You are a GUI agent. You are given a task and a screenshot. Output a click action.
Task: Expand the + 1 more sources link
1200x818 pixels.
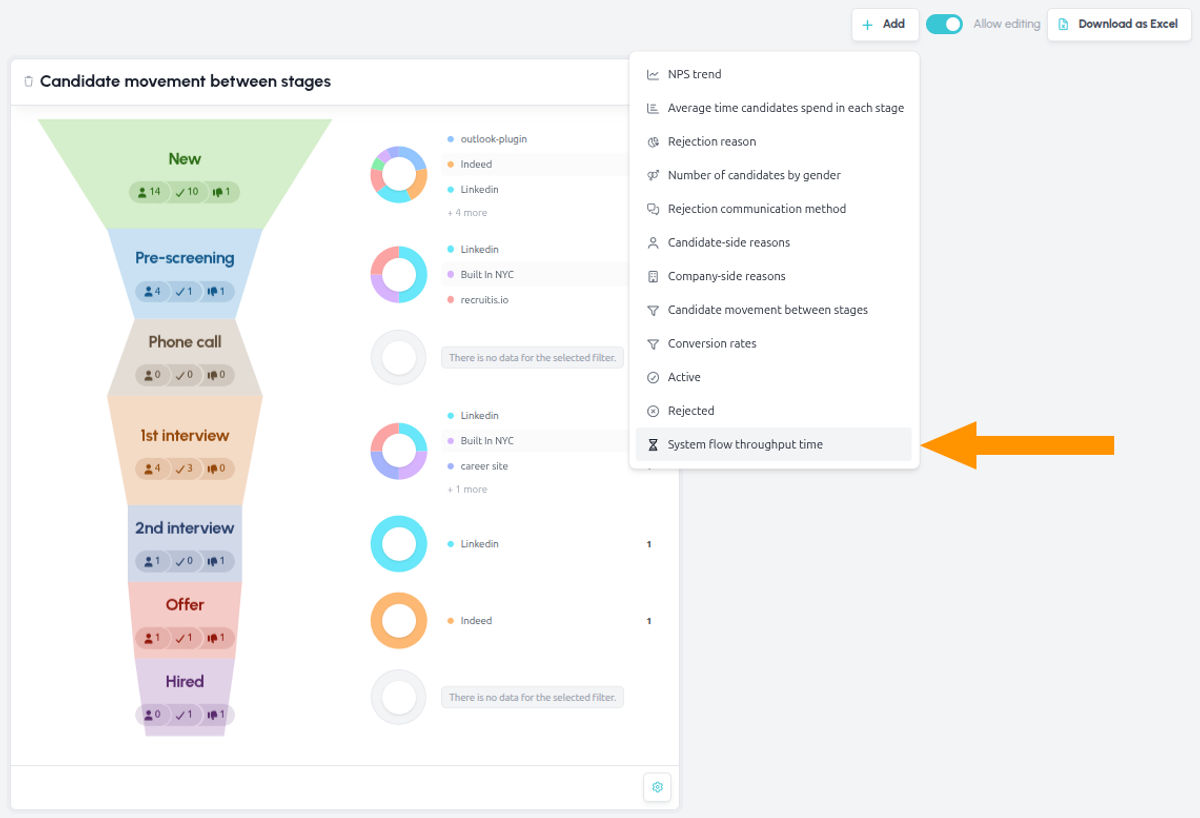[x=467, y=490]
